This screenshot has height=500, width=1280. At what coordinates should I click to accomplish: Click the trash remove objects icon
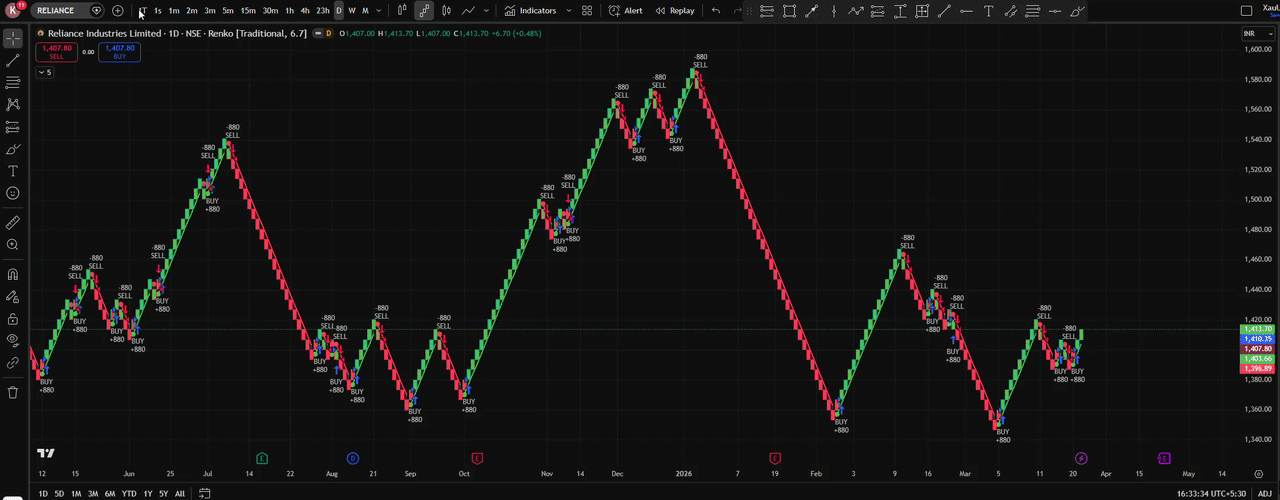pyautogui.click(x=13, y=392)
